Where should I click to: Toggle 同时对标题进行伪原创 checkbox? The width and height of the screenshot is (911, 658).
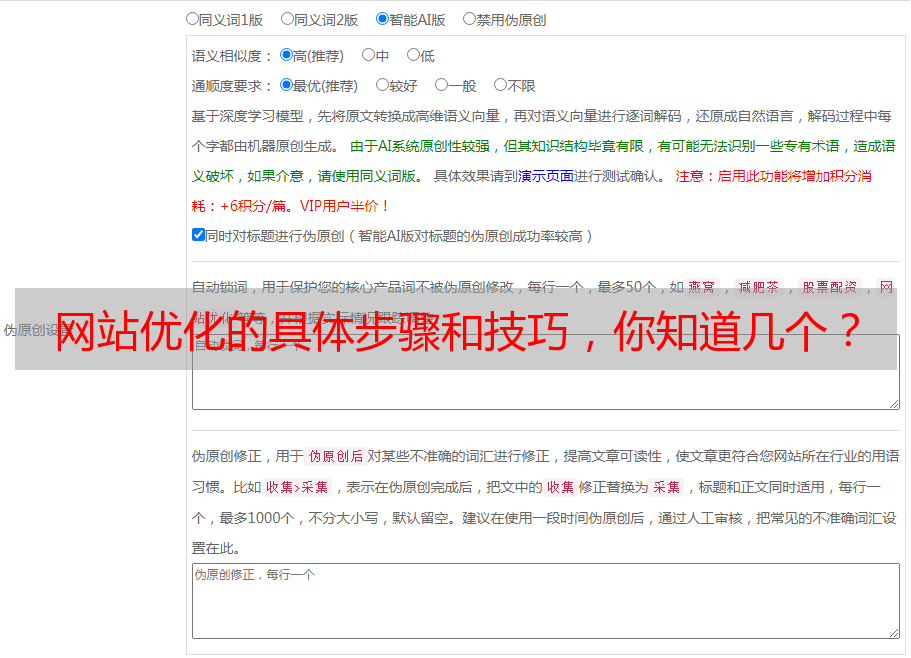(x=198, y=235)
